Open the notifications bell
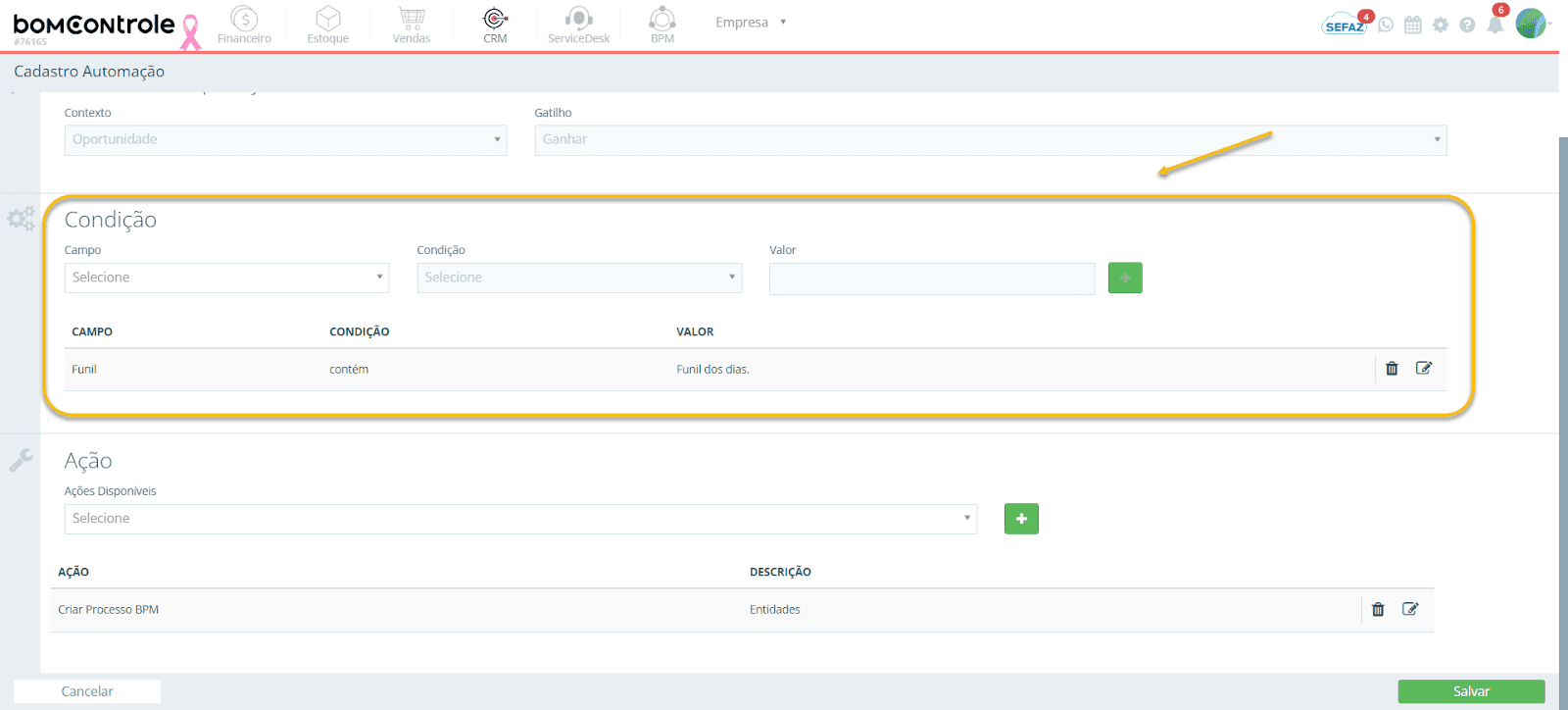1568x710 pixels. [x=1495, y=24]
